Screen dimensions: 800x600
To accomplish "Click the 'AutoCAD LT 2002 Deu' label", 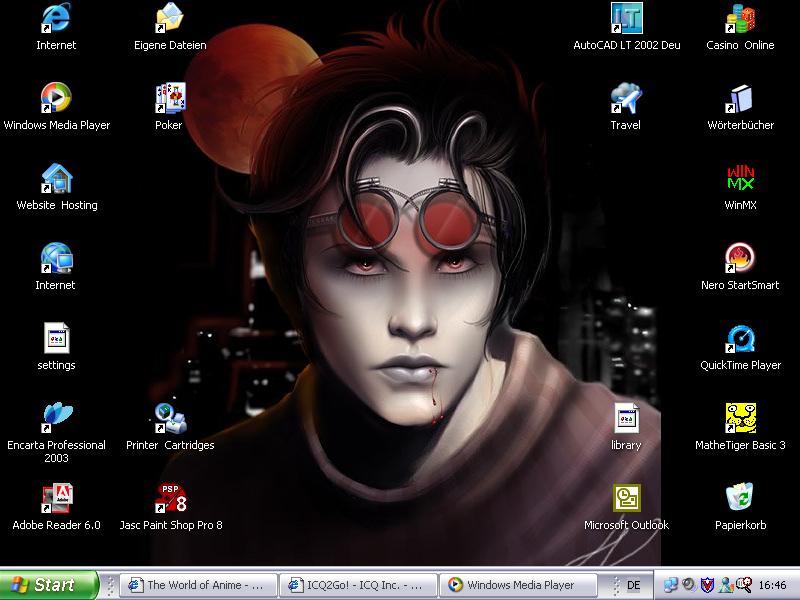I will 627,45.
